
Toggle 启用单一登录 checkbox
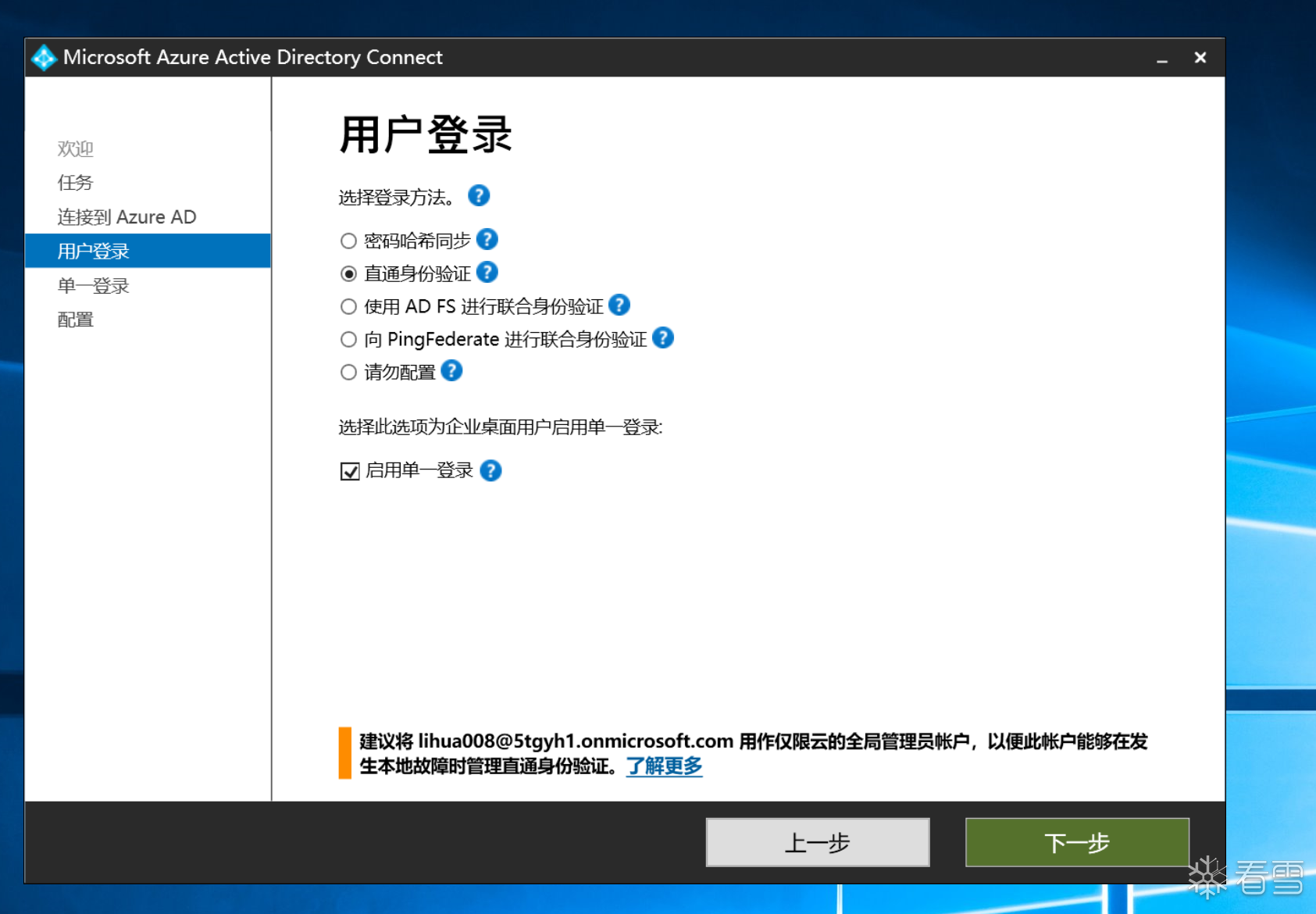[350, 471]
